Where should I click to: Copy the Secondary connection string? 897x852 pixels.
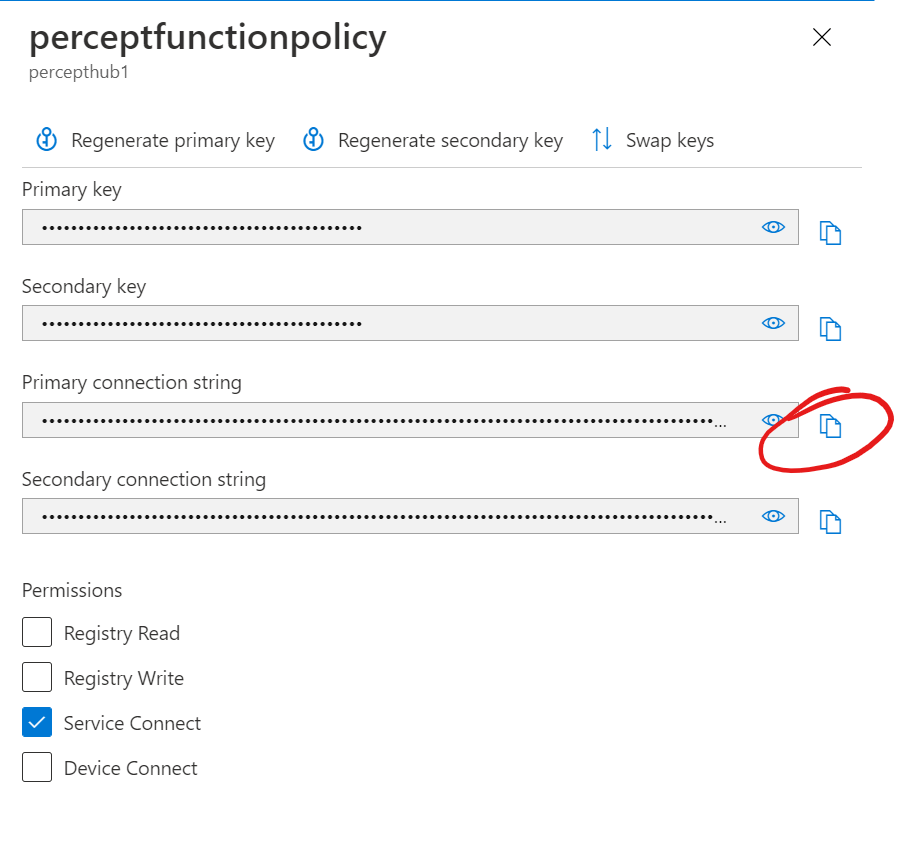(x=830, y=521)
